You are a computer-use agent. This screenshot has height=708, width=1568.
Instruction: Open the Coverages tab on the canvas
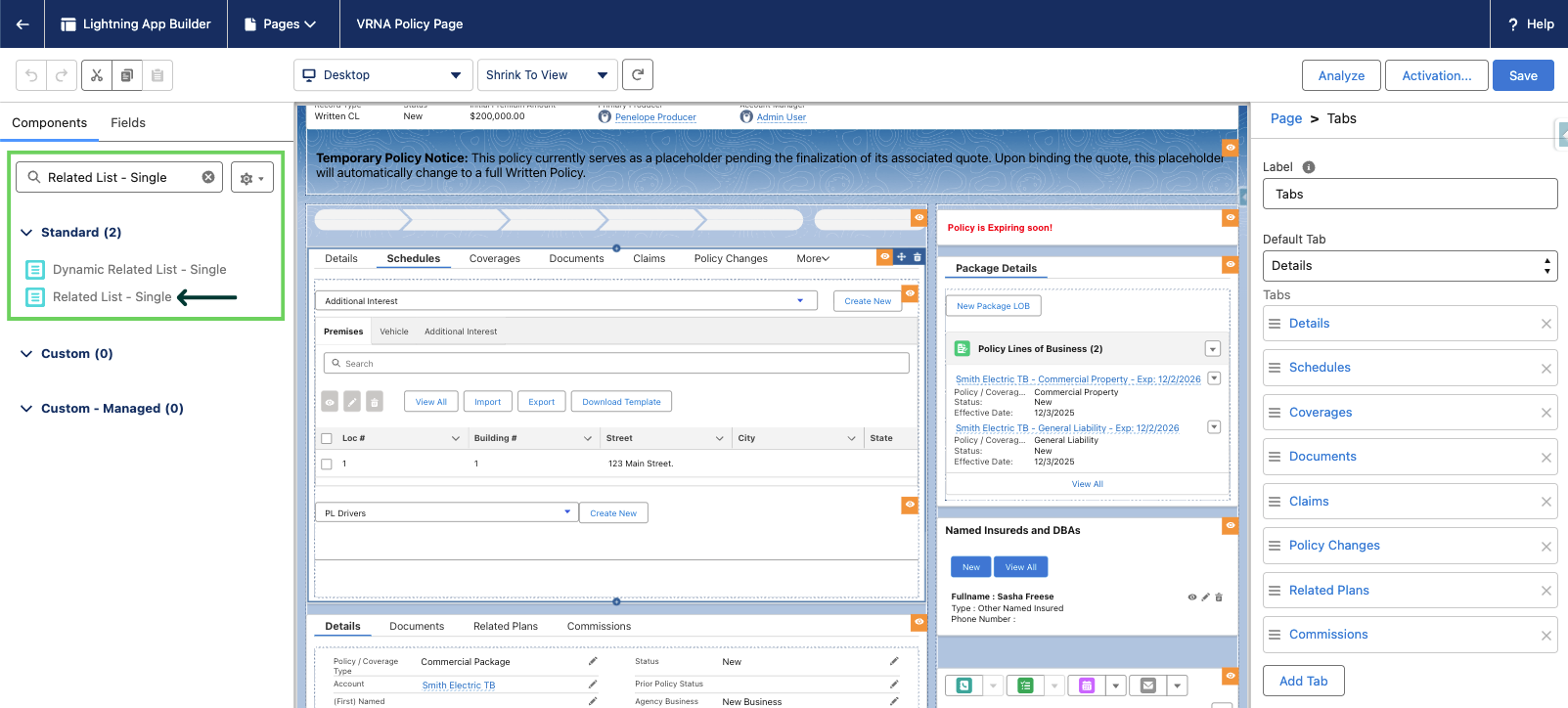point(495,259)
